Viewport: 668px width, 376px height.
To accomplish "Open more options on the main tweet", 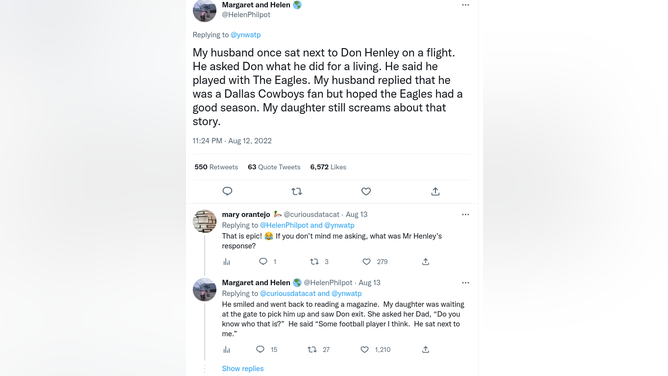I will pos(465,5).
